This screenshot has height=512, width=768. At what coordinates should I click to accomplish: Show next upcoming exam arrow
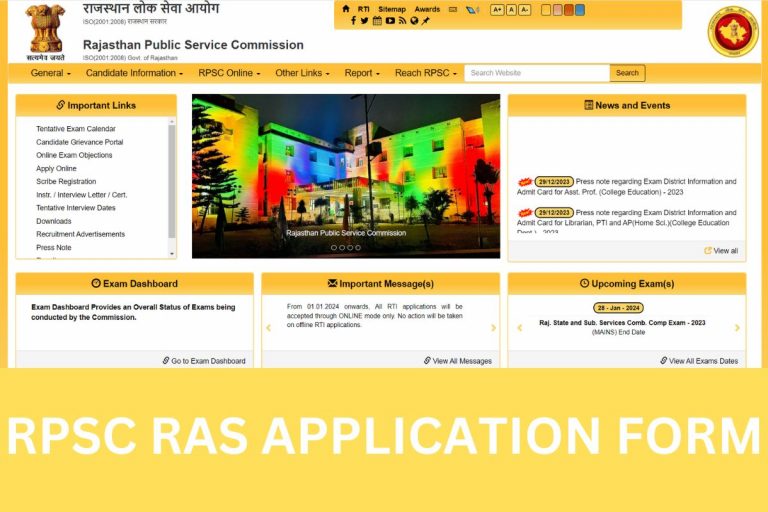tap(737, 328)
